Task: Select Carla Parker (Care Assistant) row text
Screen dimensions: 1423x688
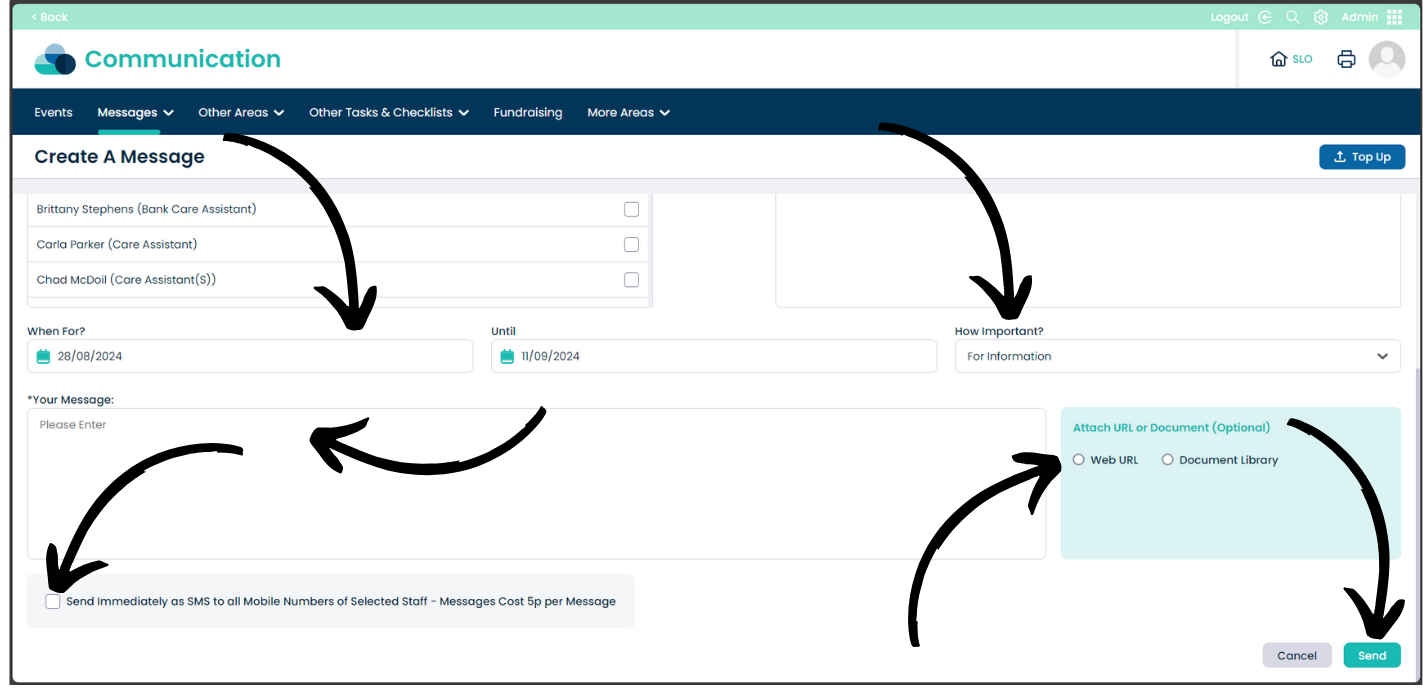Action: pyautogui.click(x=116, y=244)
